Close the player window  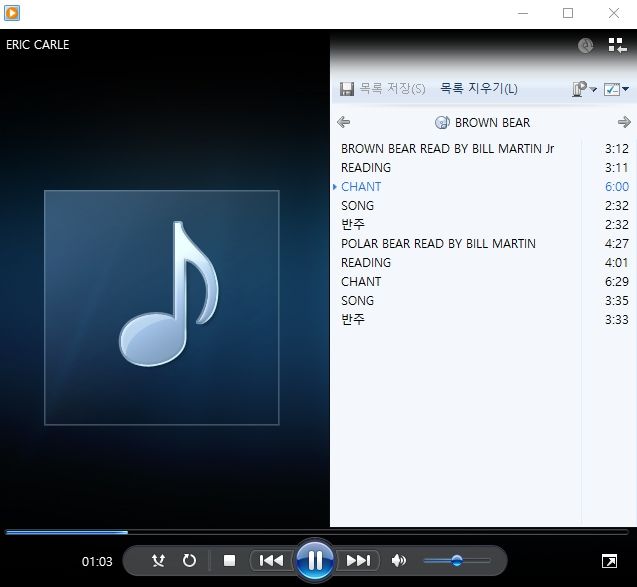[614, 13]
